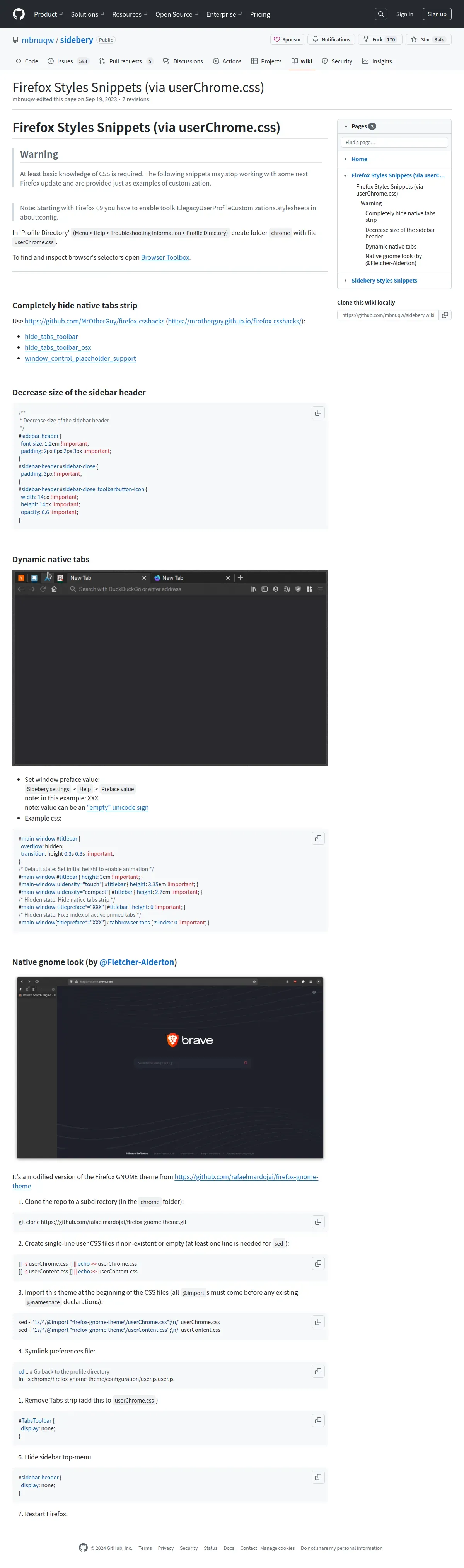The image size is (464, 1568).
Task: Click the wiki clone URL field
Action: [x=388, y=315]
